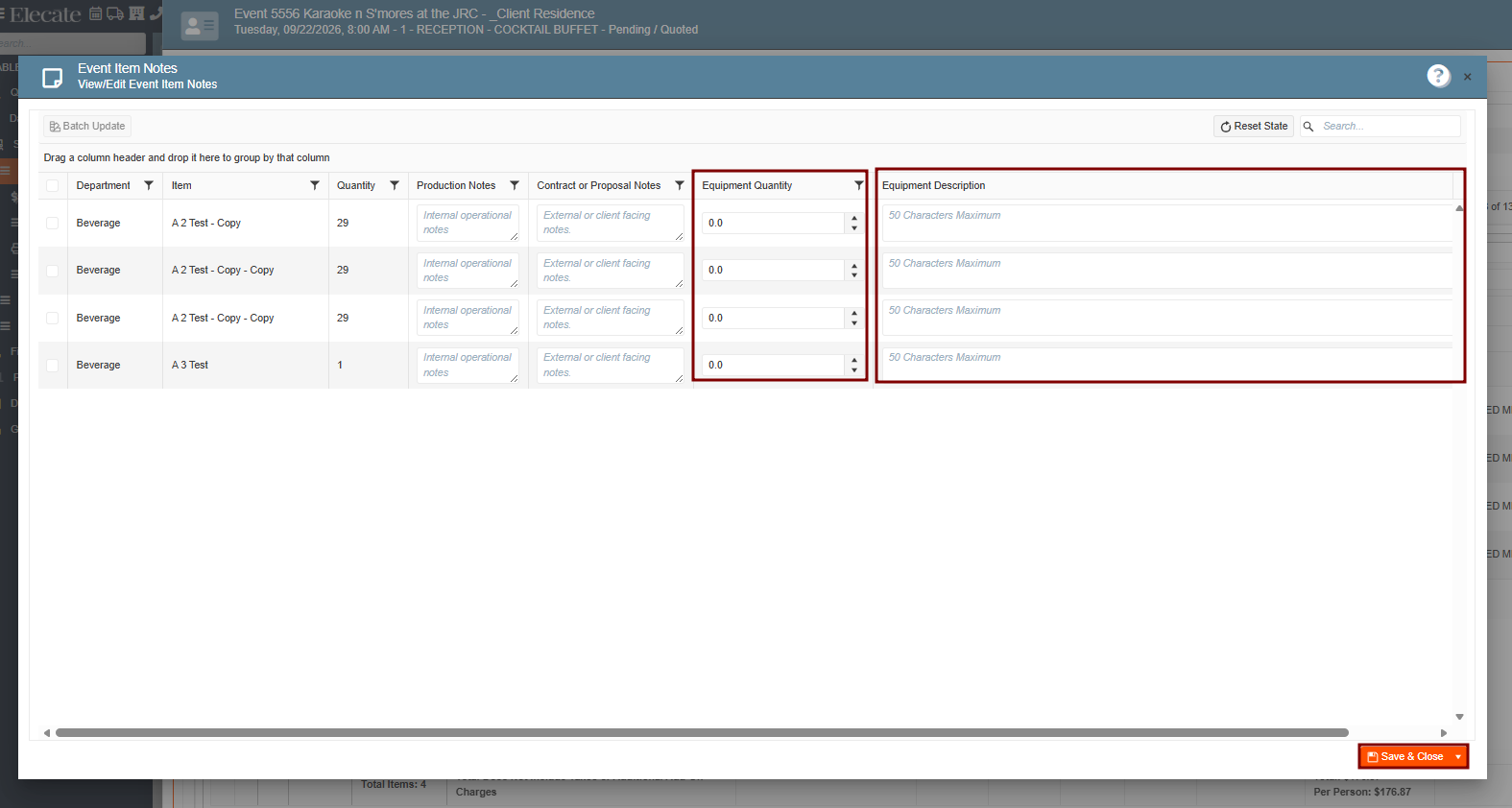
Task: Sort by the Department column header
Action: tap(104, 186)
